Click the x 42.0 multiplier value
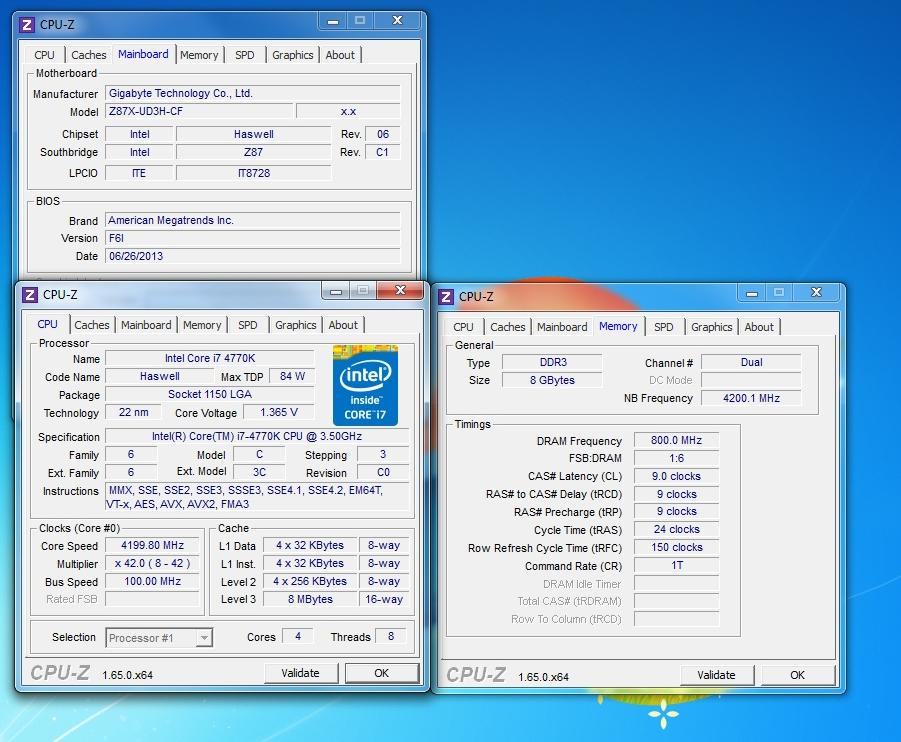The width and height of the screenshot is (901, 742). point(152,563)
